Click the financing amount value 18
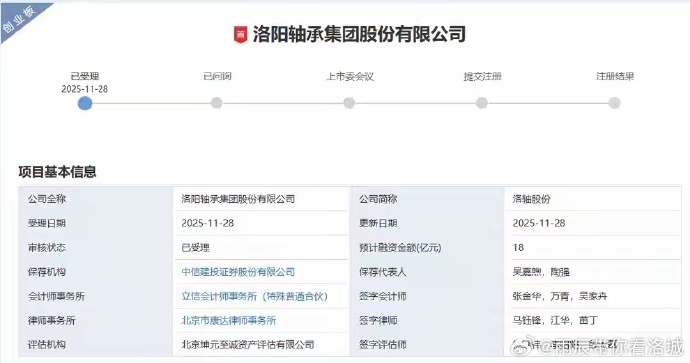 [518, 248]
